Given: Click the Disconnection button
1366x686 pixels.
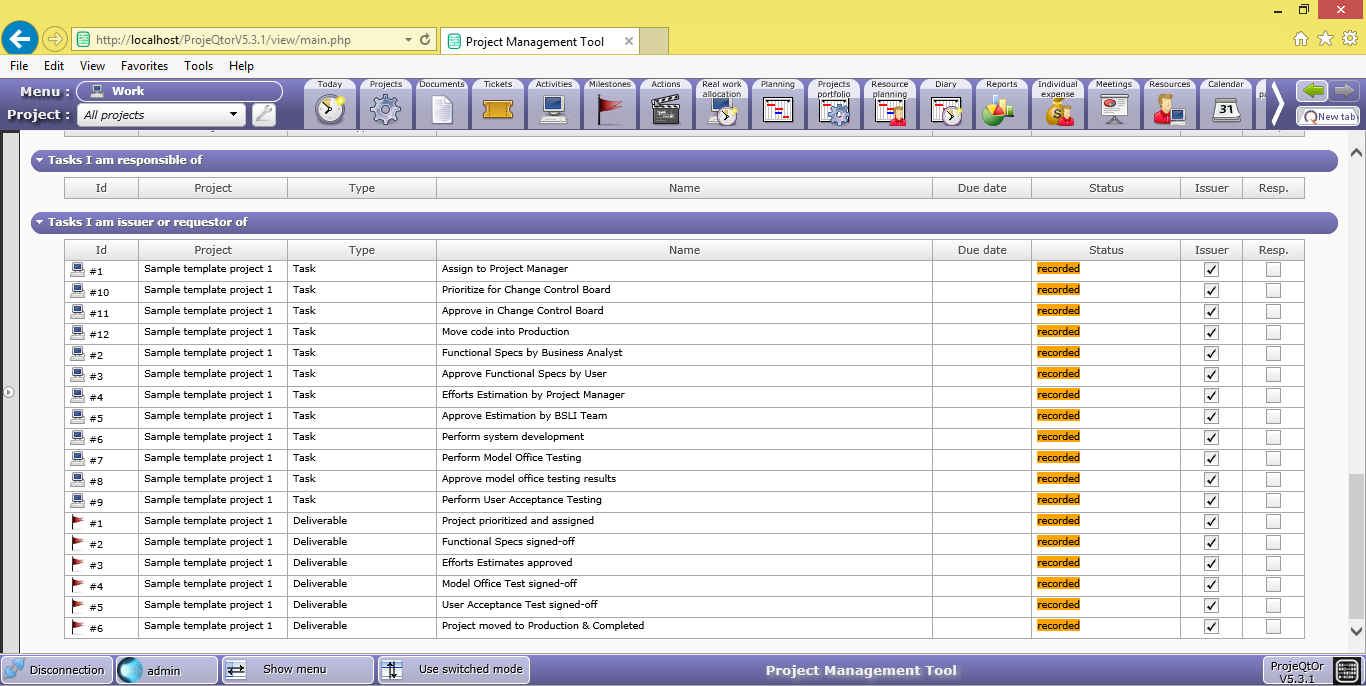Looking at the screenshot, I should pyautogui.click(x=56, y=670).
